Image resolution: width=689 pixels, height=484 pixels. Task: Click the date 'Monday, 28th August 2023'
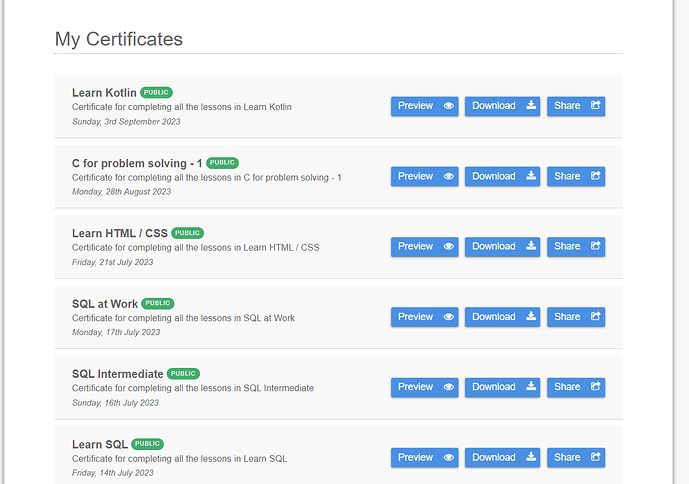(x=121, y=192)
